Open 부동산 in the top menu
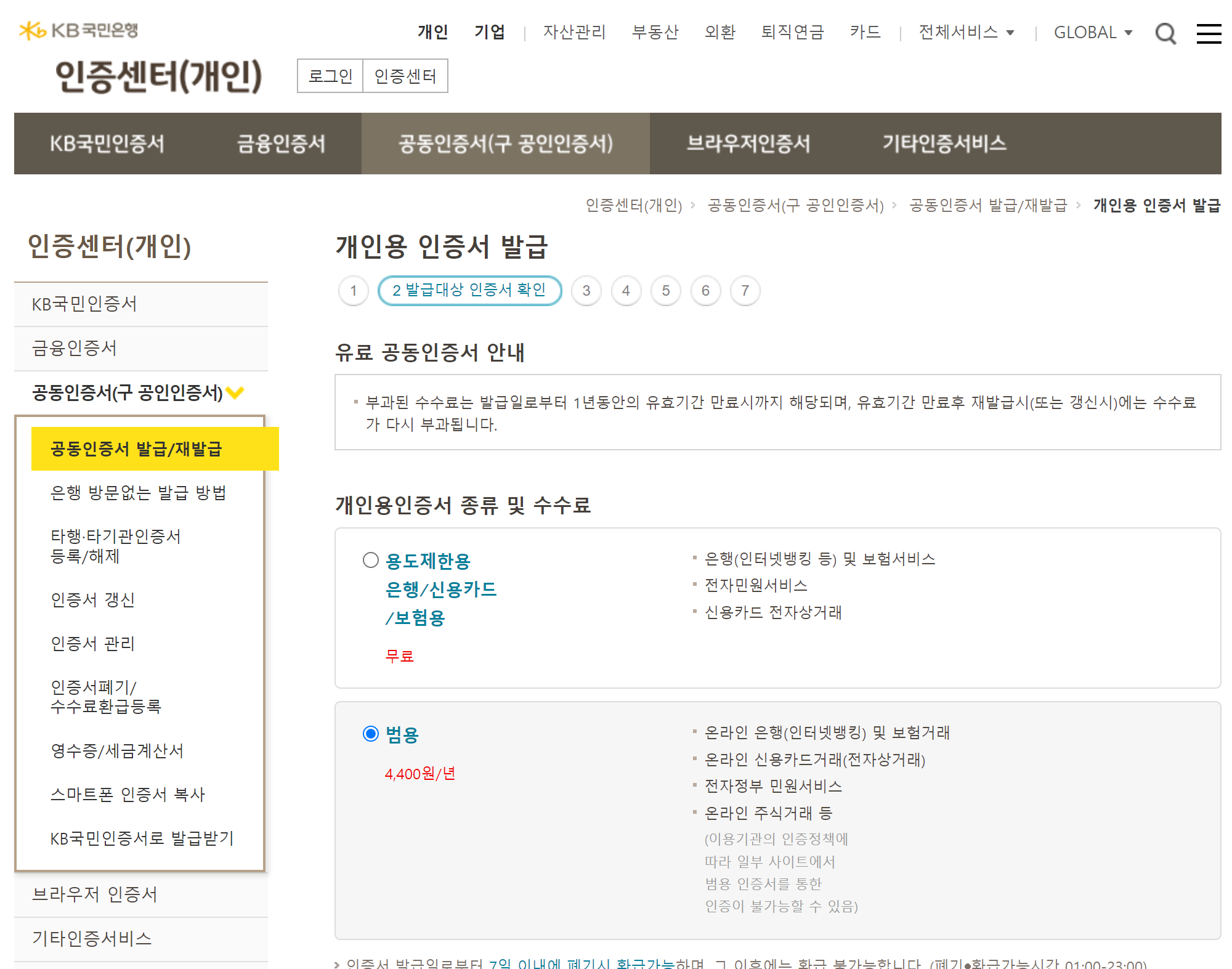 click(x=655, y=32)
